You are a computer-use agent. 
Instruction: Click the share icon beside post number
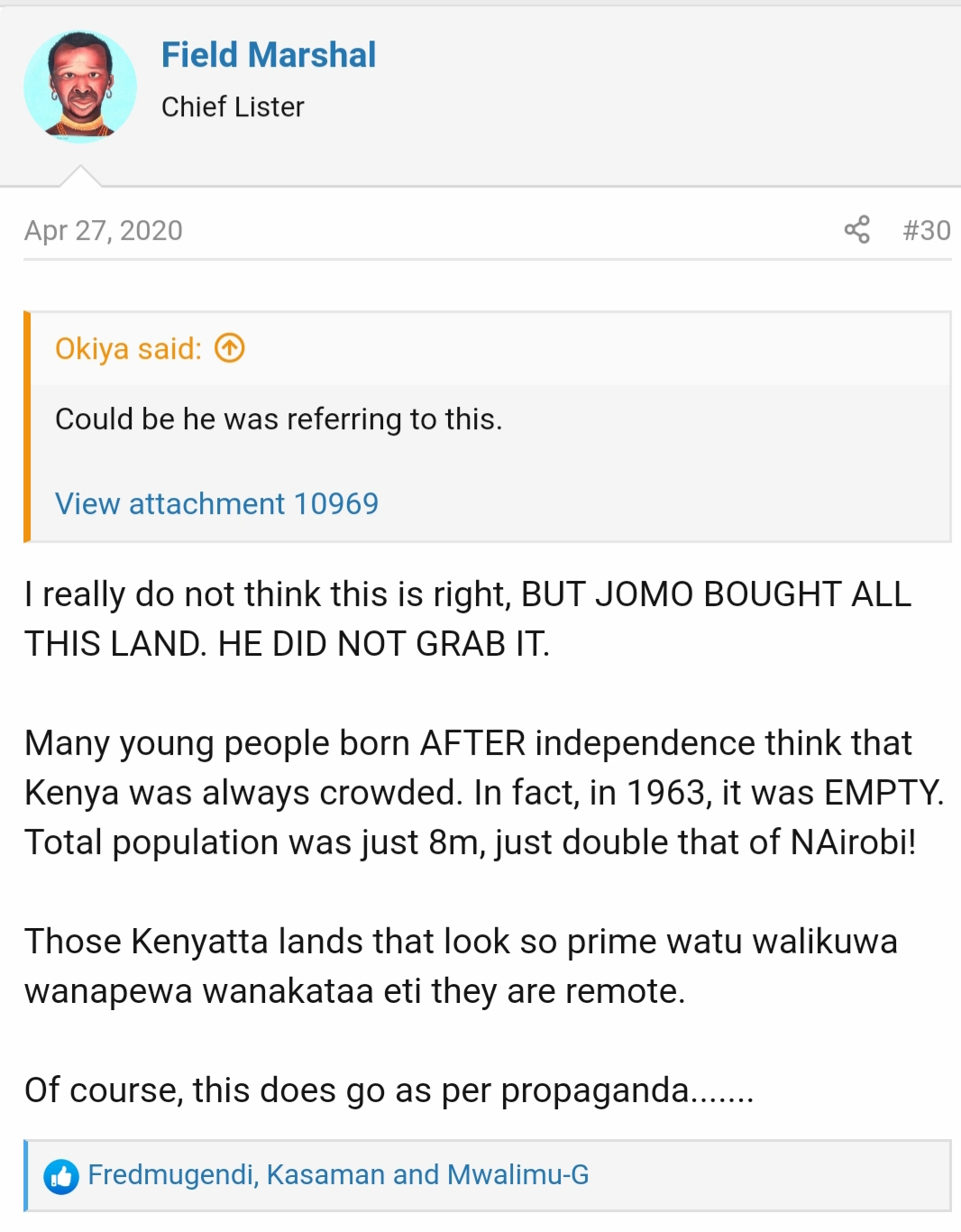(x=856, y=230)
